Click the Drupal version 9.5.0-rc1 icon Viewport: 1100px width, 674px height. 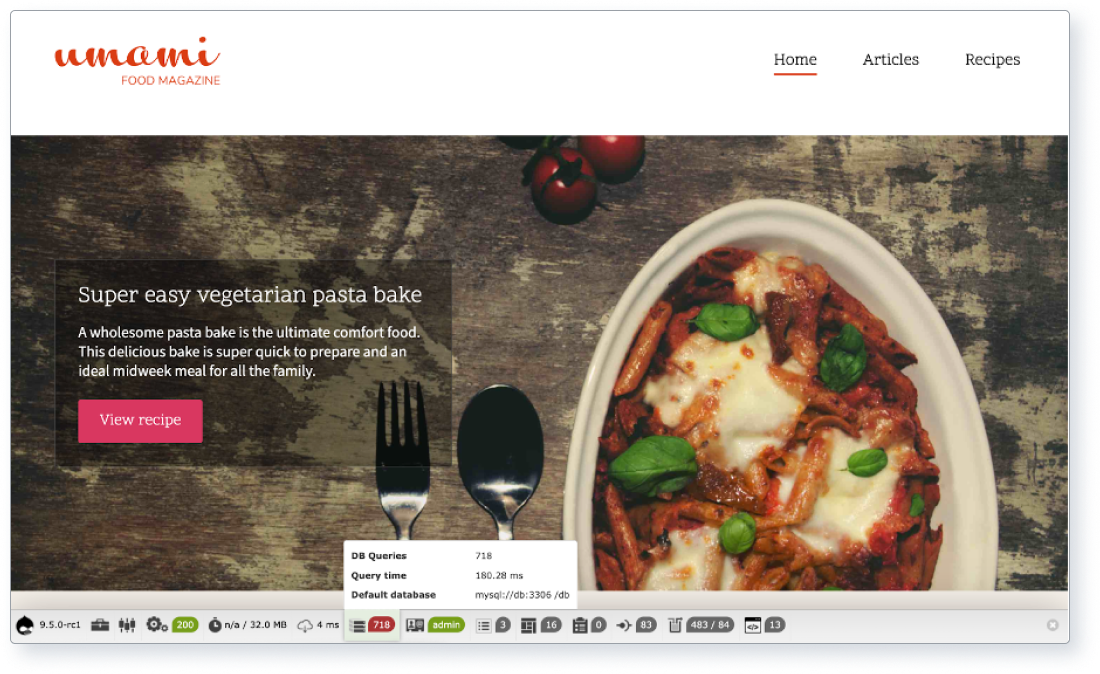pos(25,625)
